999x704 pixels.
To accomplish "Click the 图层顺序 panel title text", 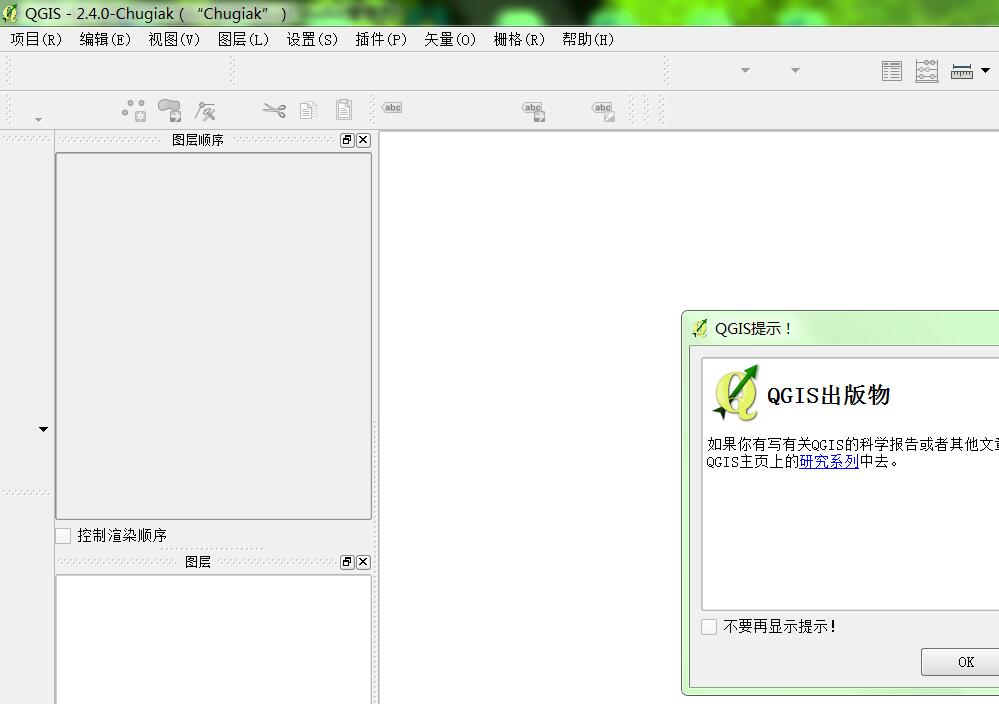I will point(198,140).
